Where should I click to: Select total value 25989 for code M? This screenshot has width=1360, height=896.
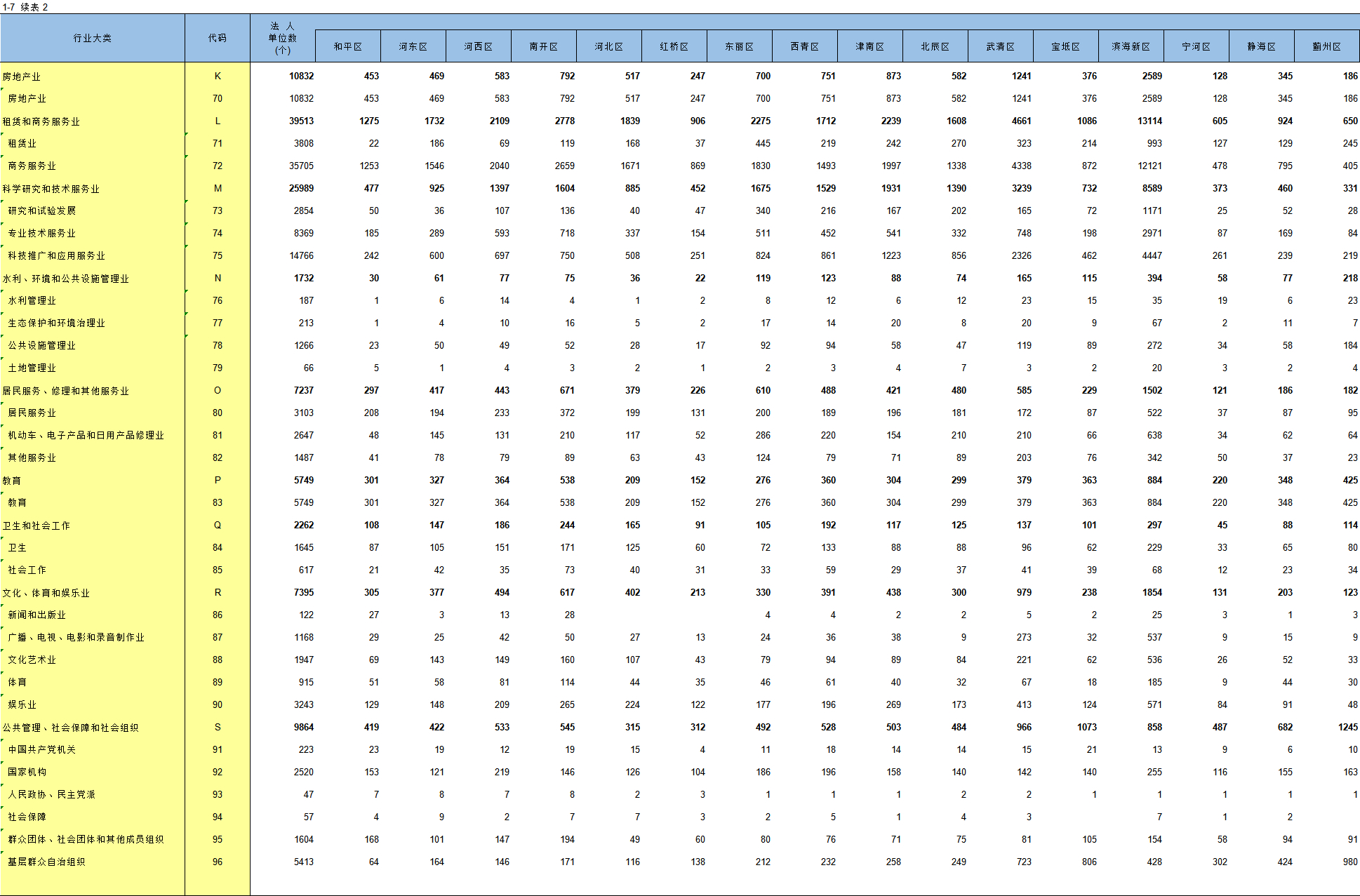tap(301, 188)
